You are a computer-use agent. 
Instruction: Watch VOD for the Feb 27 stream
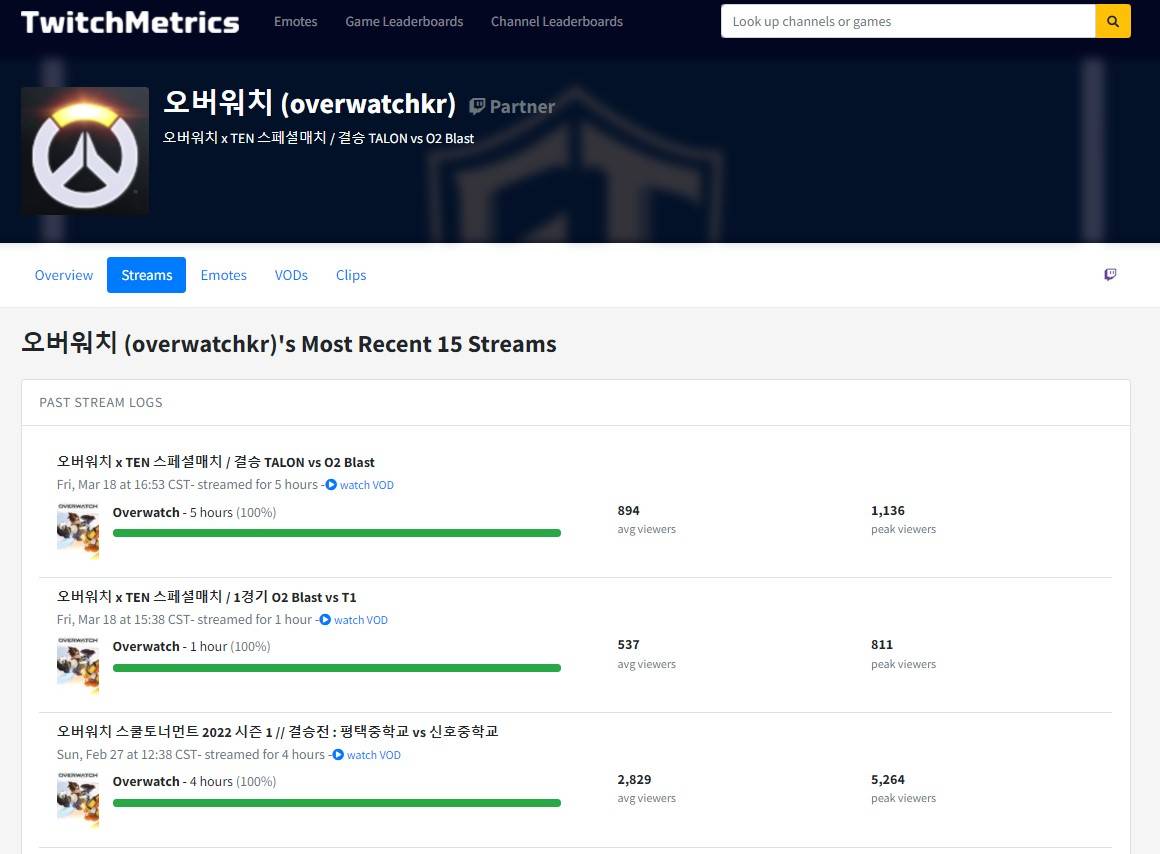[x=367, y=755]
